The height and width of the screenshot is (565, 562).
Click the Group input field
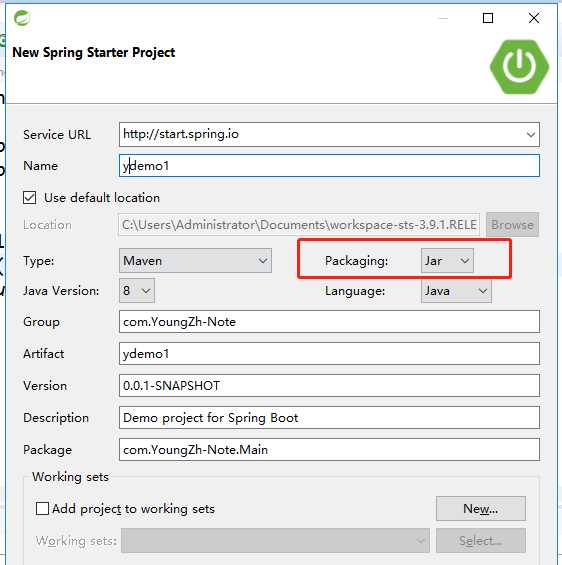[329, 321]
